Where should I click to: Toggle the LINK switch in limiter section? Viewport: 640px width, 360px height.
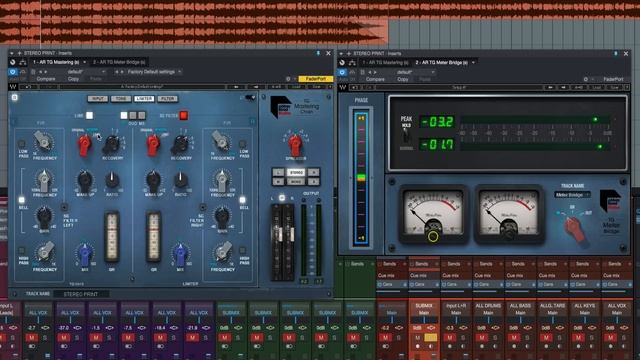point(89,116)
